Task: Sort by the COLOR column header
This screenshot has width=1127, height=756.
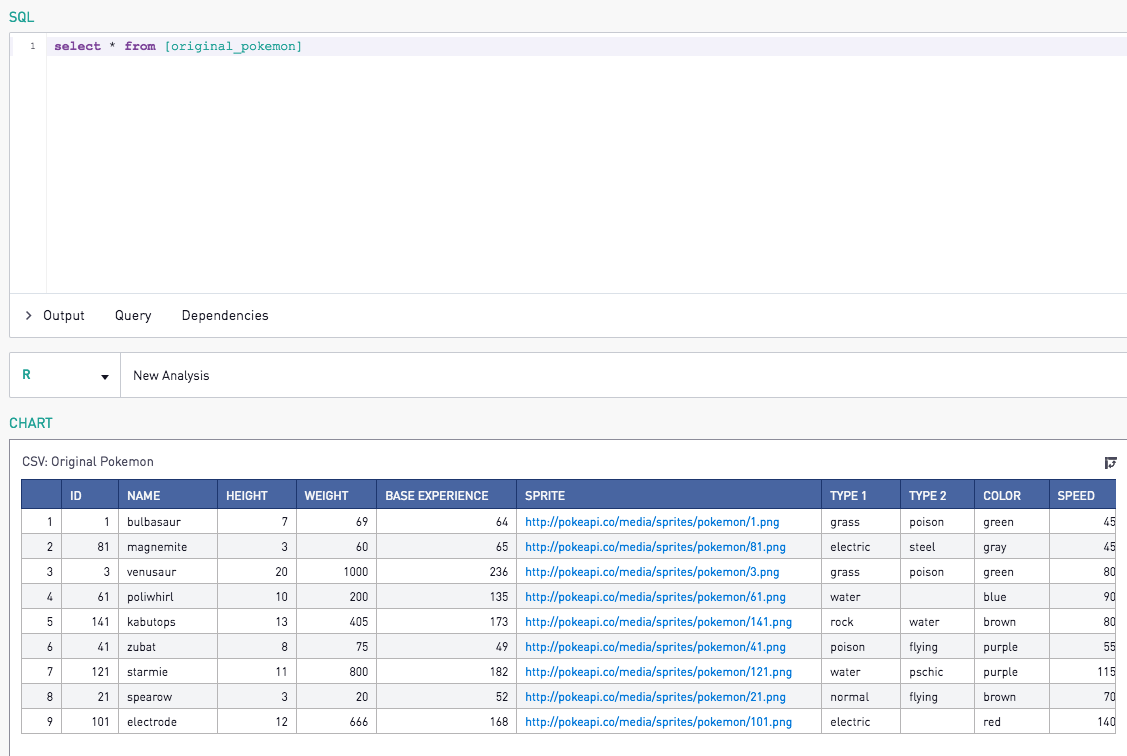Action: click(x=1011, y=495)
